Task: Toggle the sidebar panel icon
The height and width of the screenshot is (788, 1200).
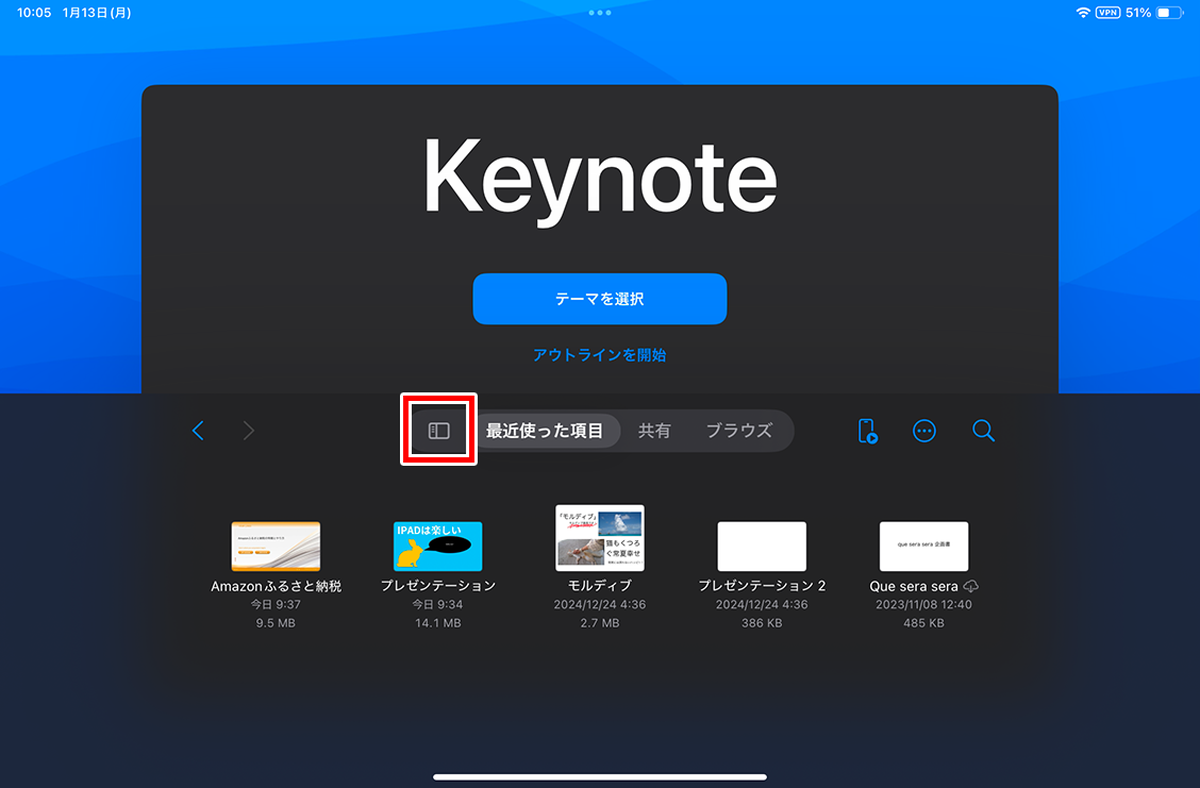Action: (439, 430)
